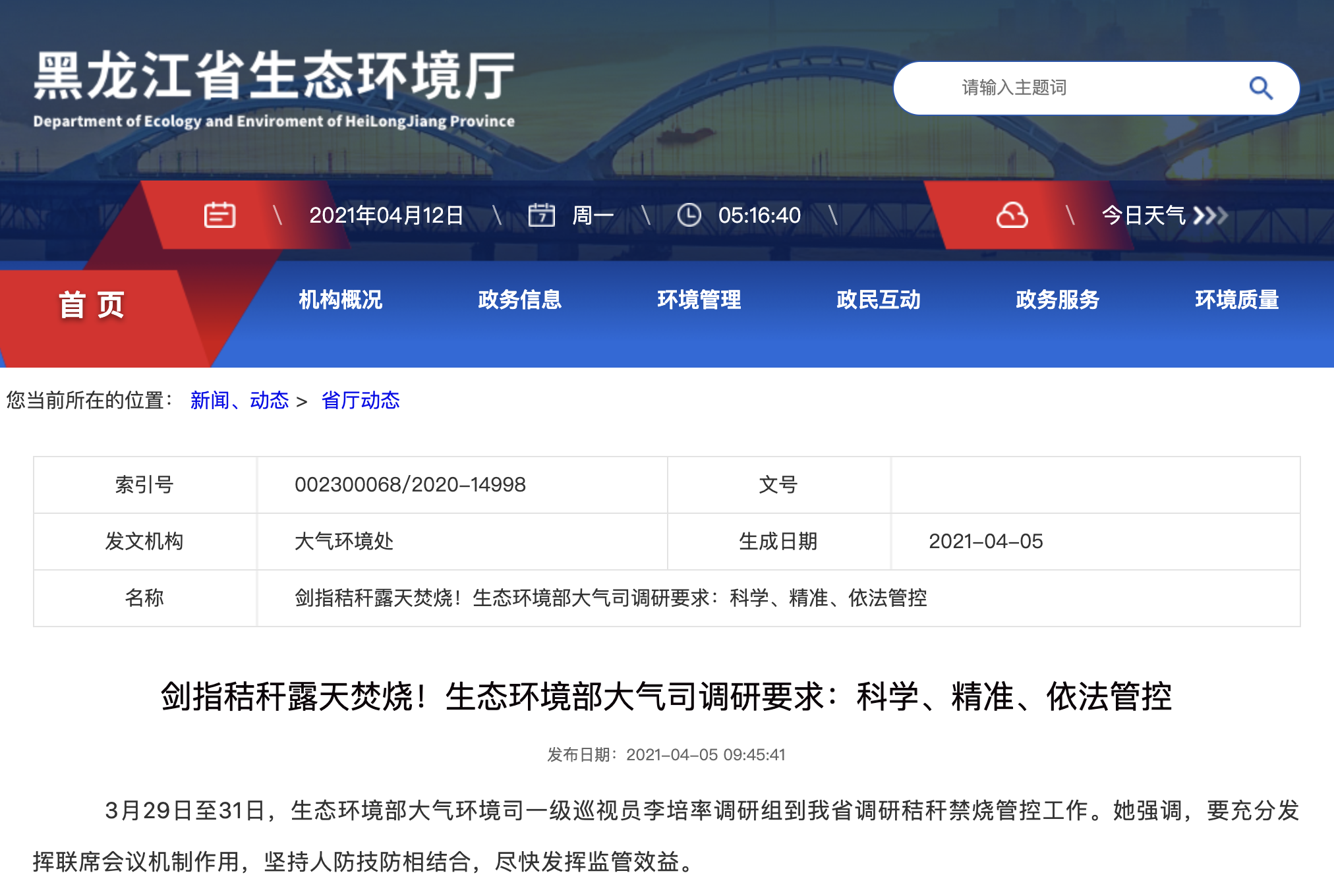This screenshot has height=896, width=1334.
Task: Click the article headline about 秸秆露天焚烧
Action: pyautogui.click(x=666, y=696)
